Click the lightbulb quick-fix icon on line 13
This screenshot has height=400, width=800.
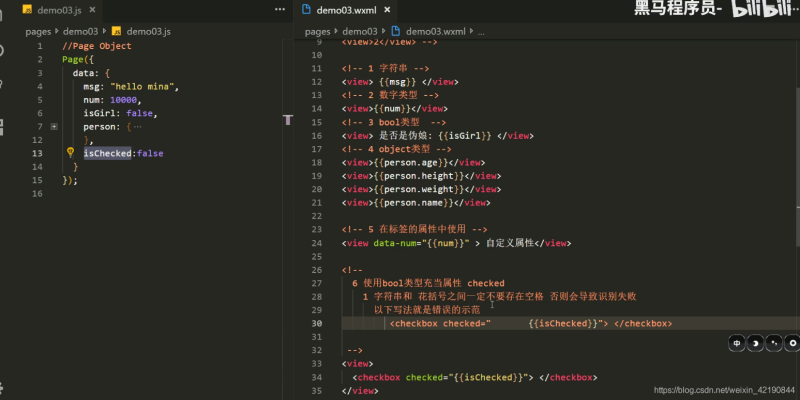tap(70, 152)
